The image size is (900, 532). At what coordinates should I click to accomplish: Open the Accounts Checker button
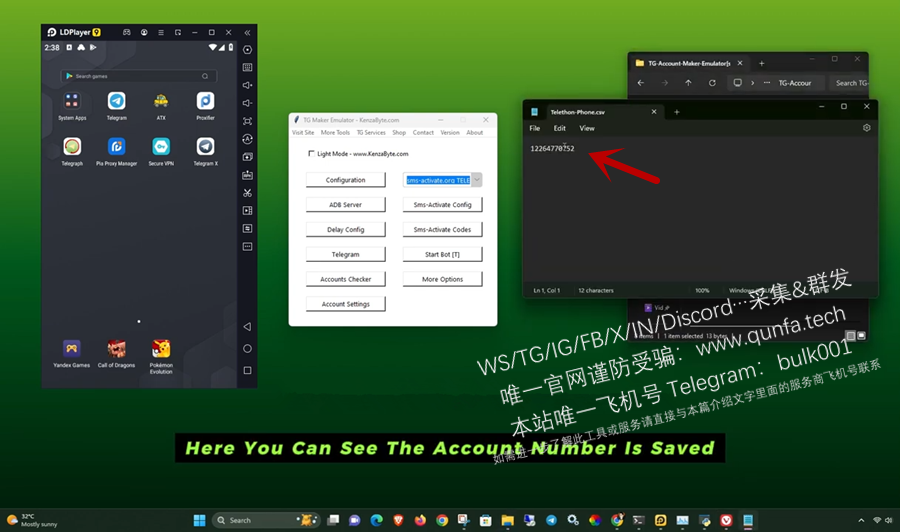[x=346, y=279]
